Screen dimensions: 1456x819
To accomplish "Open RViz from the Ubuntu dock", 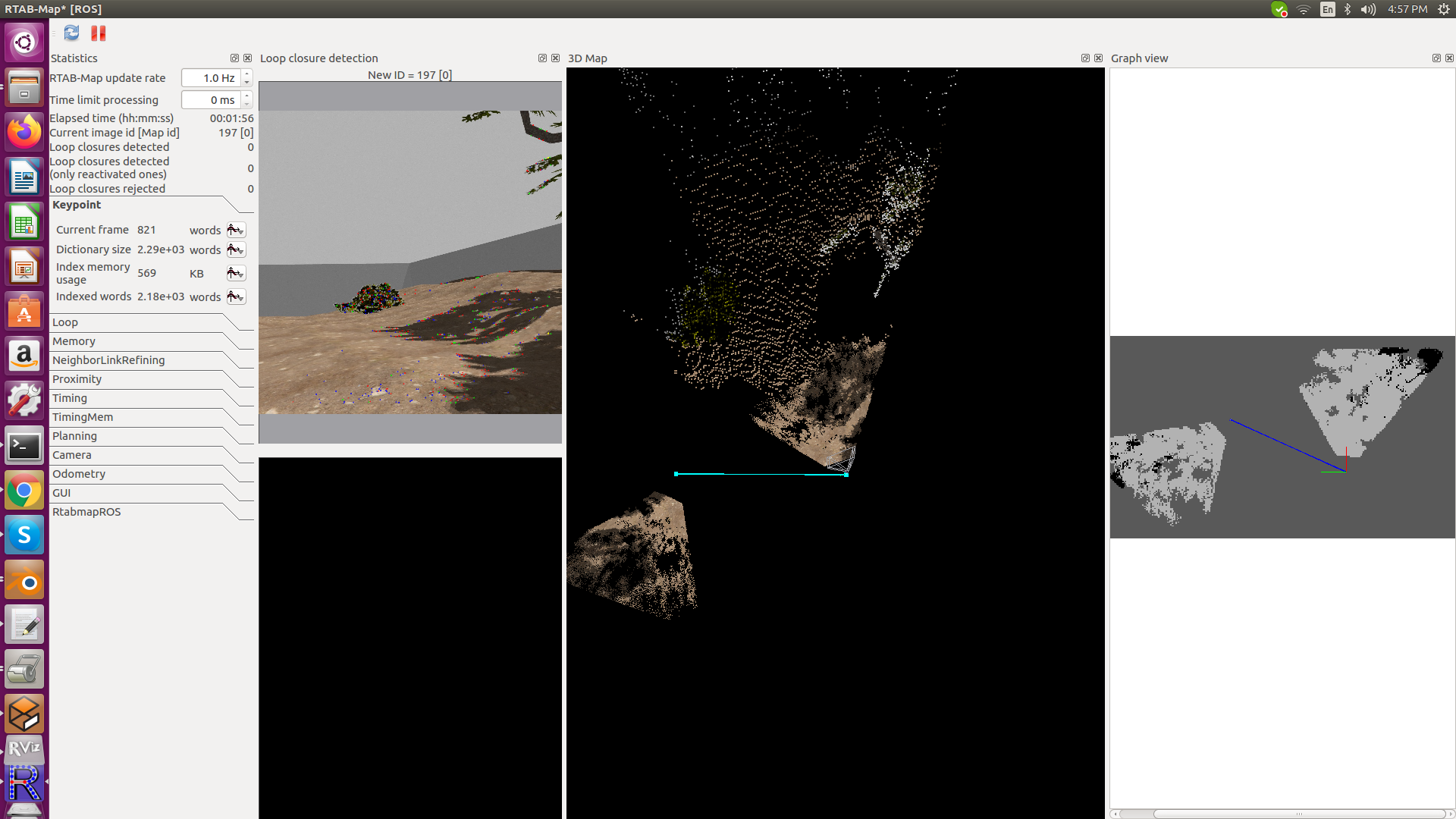I will (x=24, y=747).
